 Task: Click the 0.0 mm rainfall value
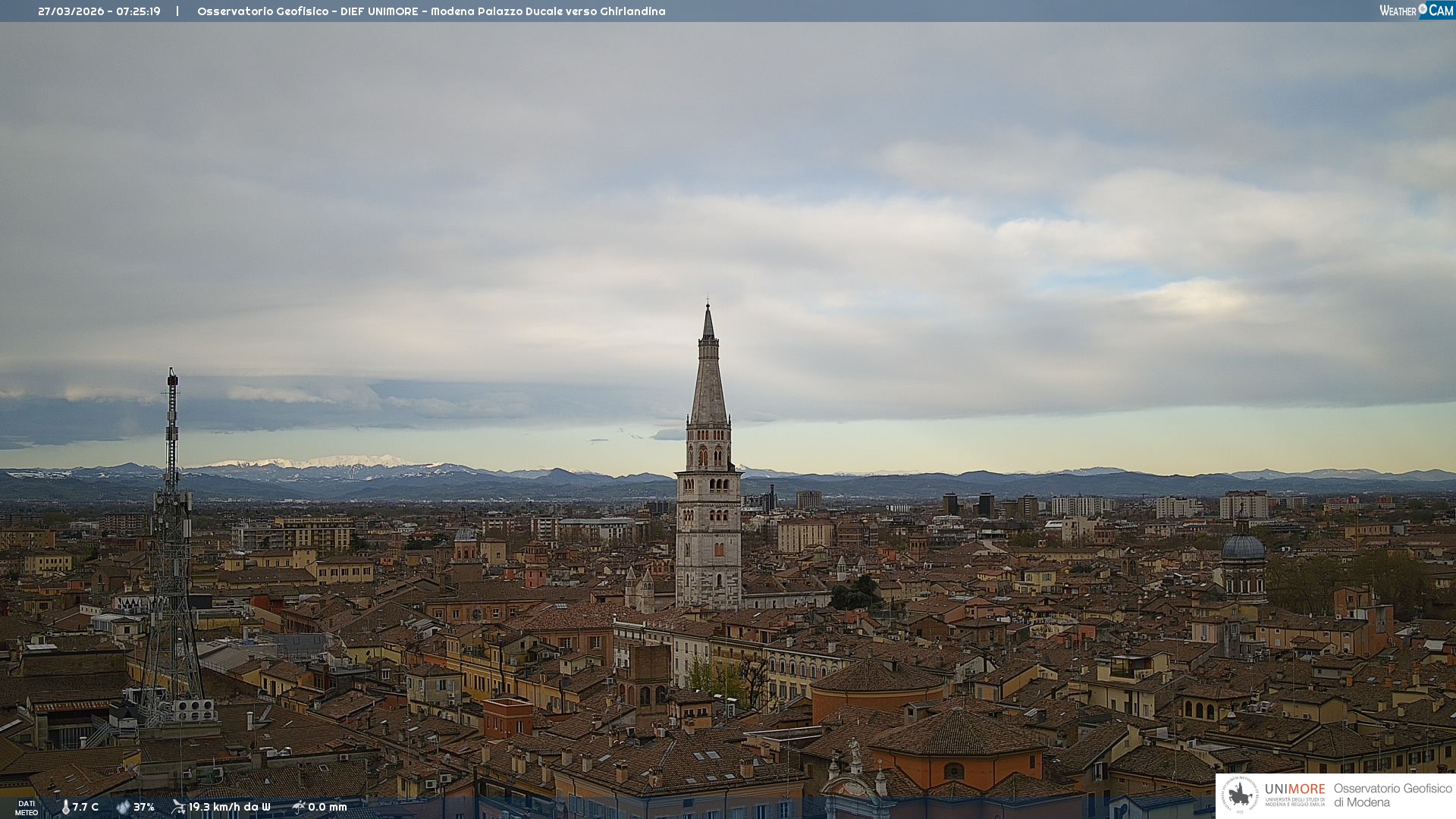pyautogui.click(x=328, y=807)
